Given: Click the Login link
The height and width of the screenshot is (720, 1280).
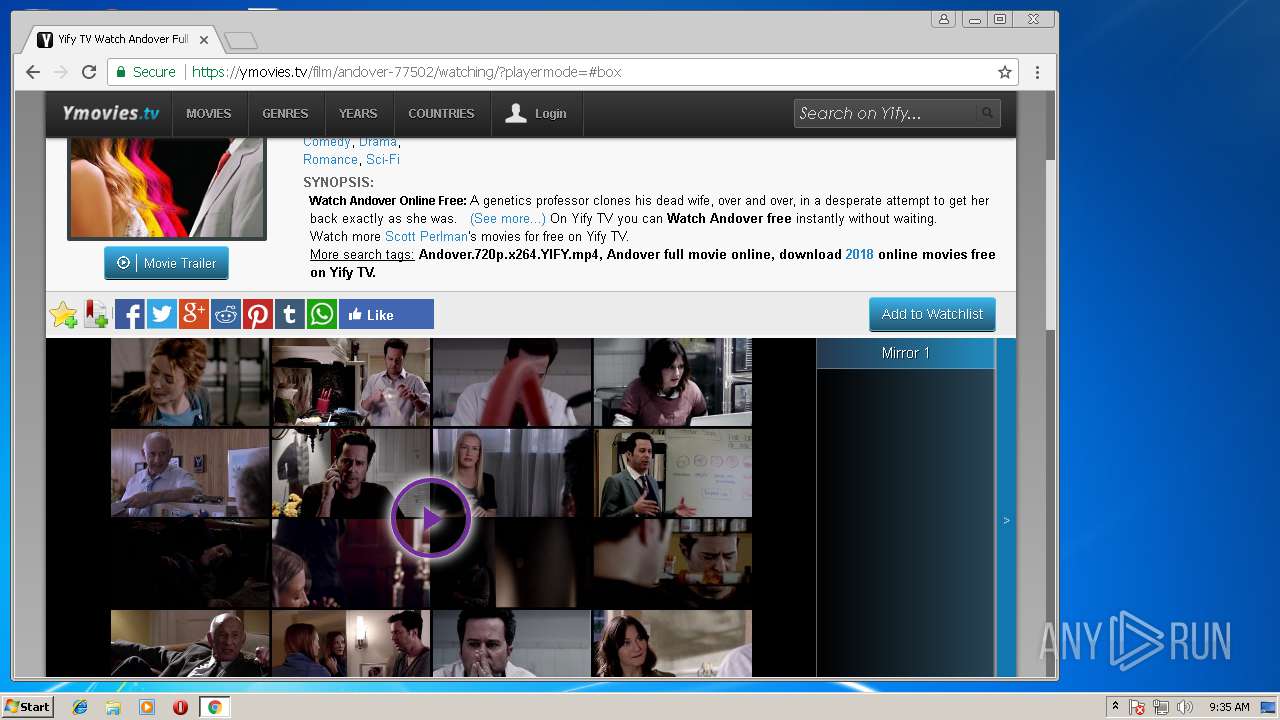Looking at the screenshot, I should click(537, 114).
